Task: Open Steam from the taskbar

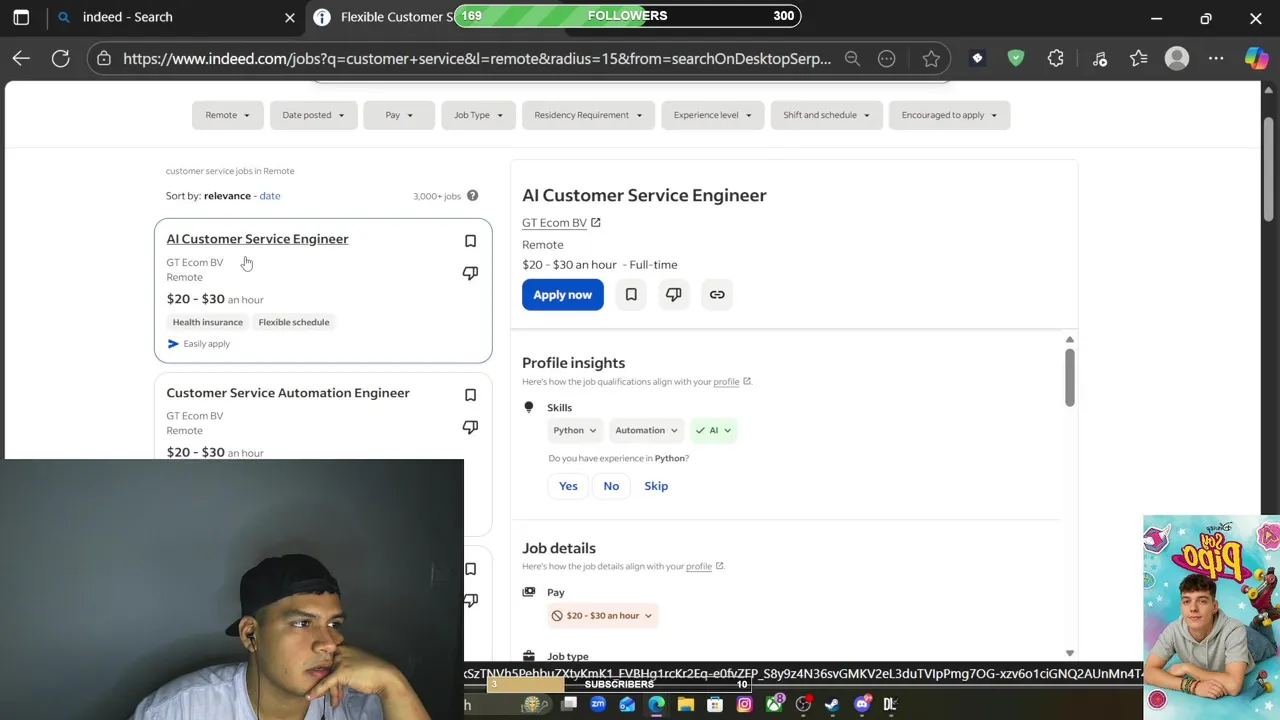Action: [x=832, y=704]
